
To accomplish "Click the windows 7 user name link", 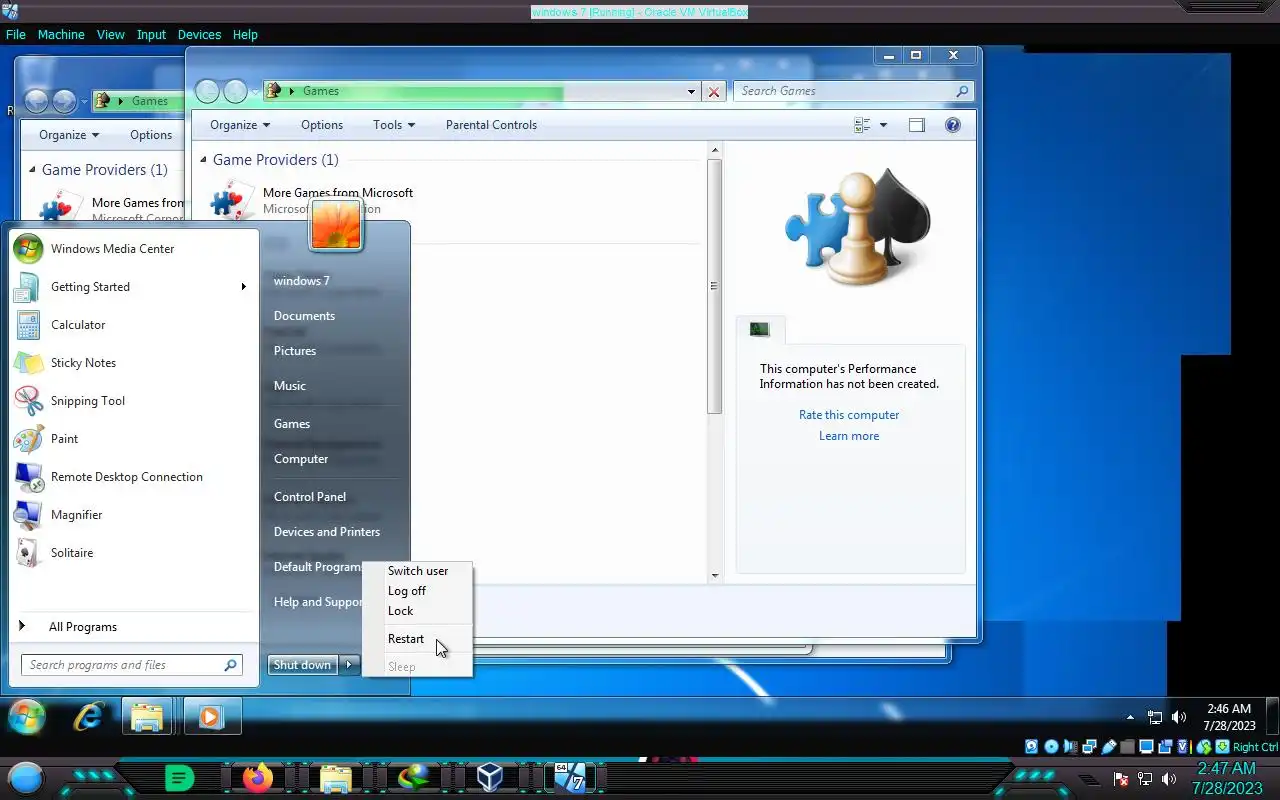I will tap(302, 281).
